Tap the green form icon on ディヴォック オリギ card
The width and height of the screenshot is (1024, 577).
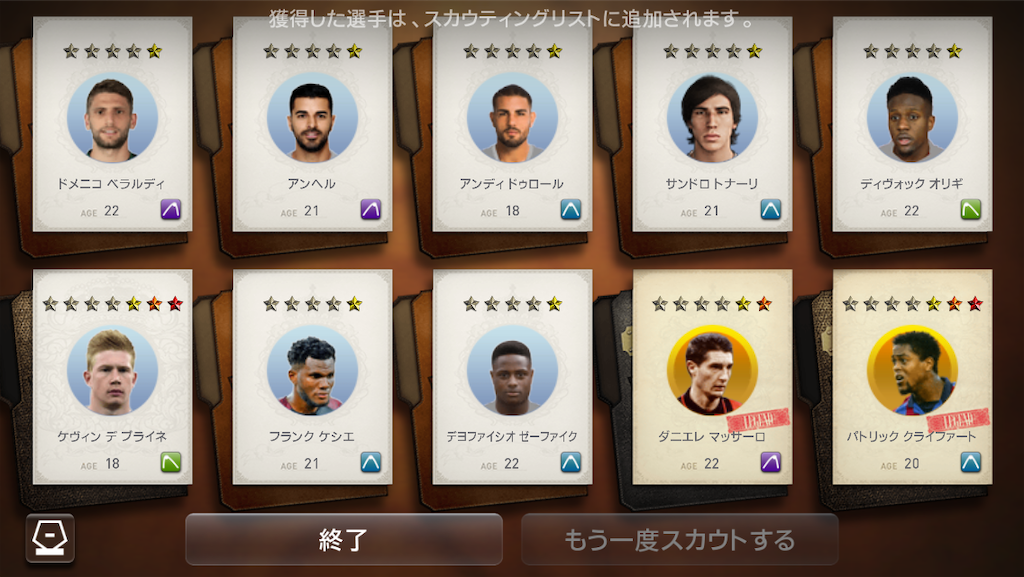point(970,210)
